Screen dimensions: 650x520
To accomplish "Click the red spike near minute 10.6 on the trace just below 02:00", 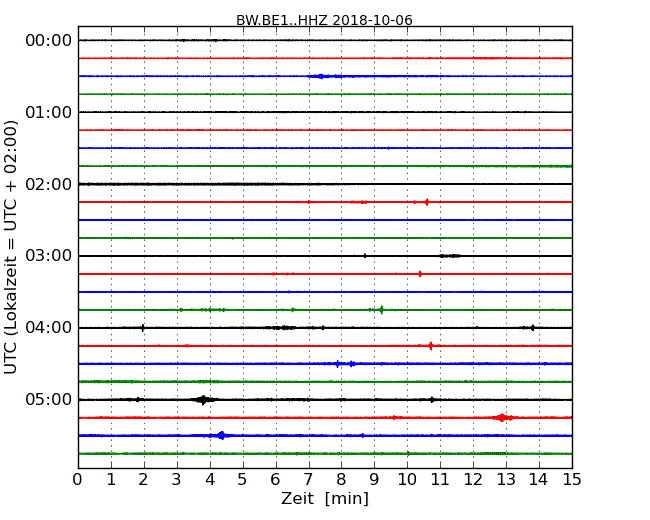I will pyautogui.click(x=427, y=202).
